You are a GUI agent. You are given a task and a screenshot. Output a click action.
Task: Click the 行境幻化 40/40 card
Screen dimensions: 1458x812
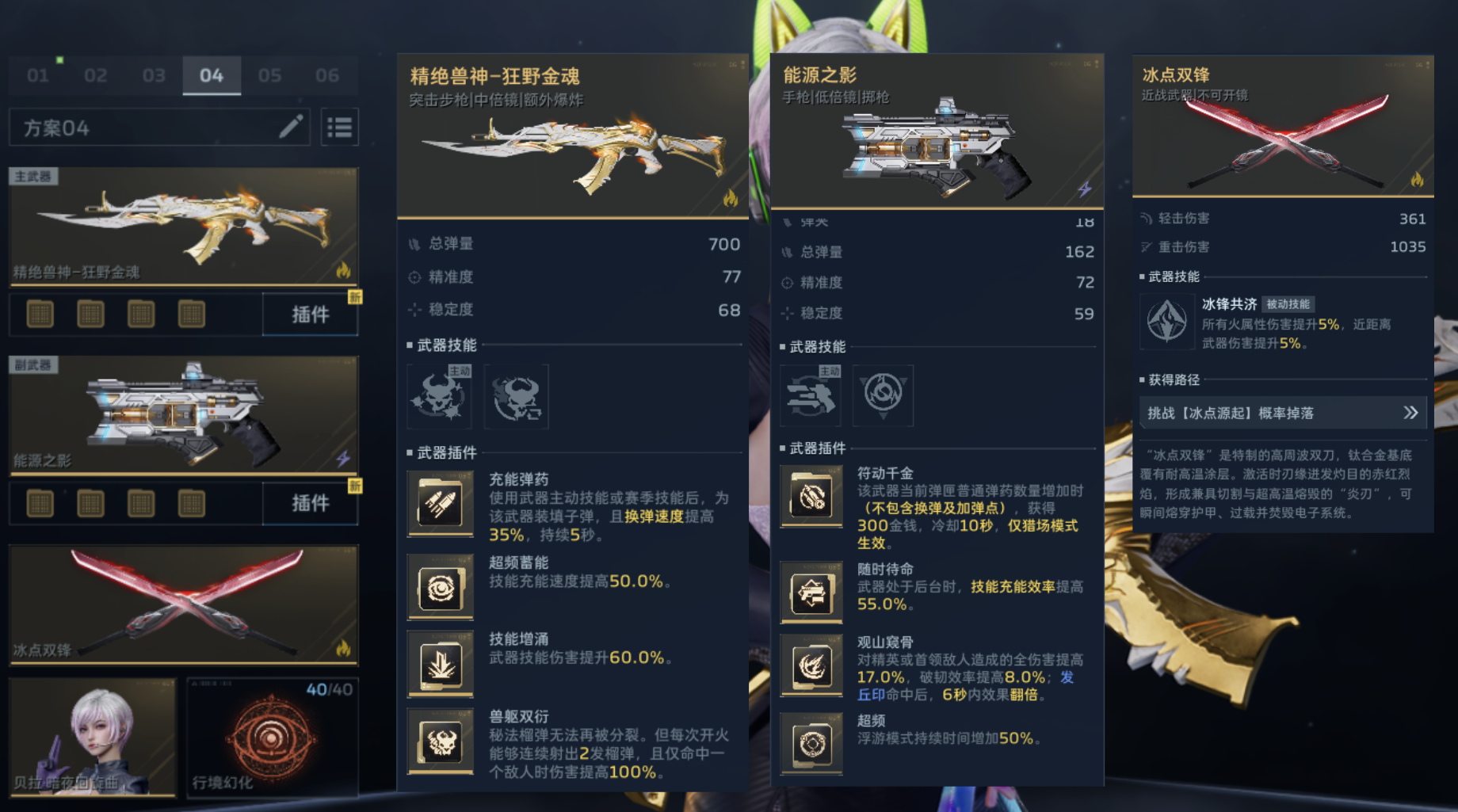point(273,737)
